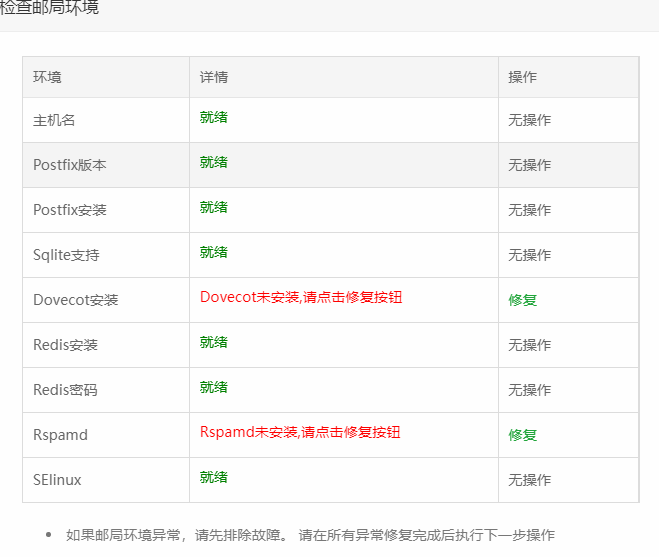Click 无操作 in the Sqlite支持 row
The width and height of the screenshot is (659, 557).
(x=530, y=255)
